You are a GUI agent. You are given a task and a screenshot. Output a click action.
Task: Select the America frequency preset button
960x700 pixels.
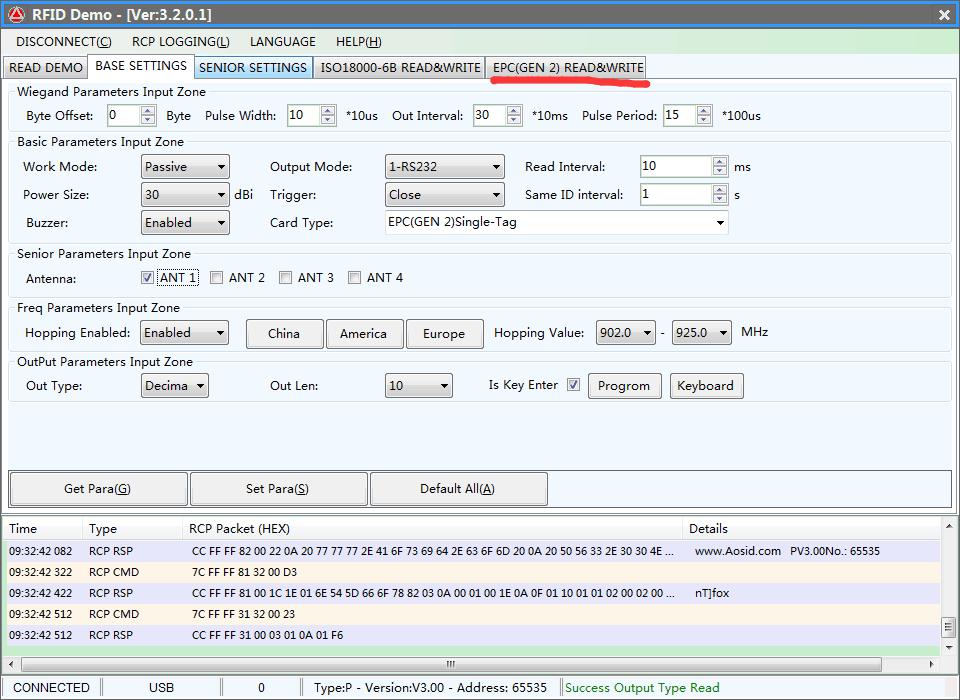(x=363, y=334)
